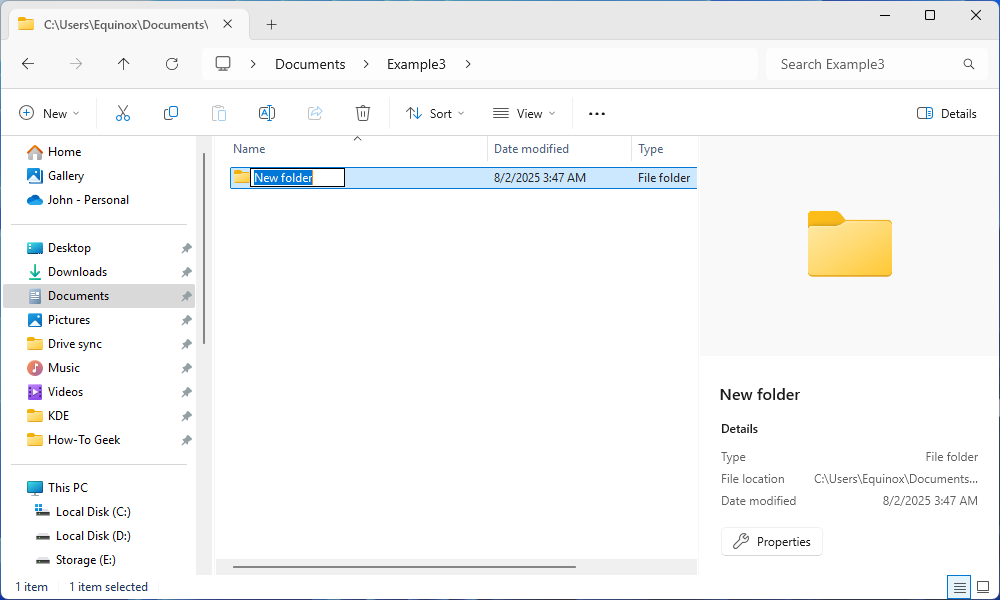Go forward with the right arrow
Screen dimensions: 1000x600
(x=76, y=64)
